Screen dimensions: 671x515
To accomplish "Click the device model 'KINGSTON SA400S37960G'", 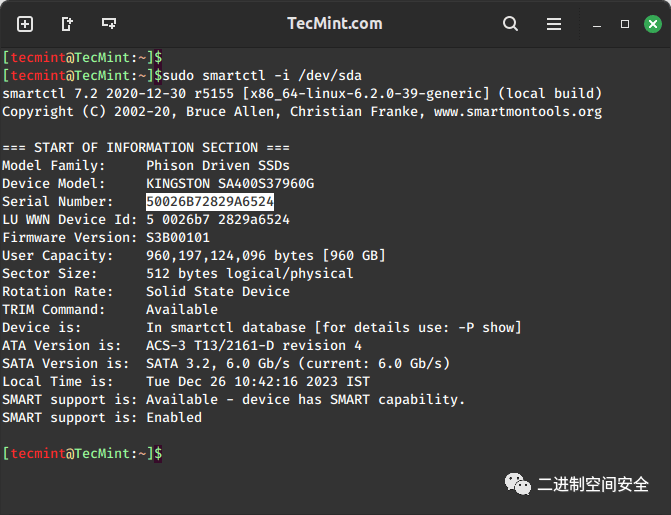I will pyautogui.click(x=230, y=184).
